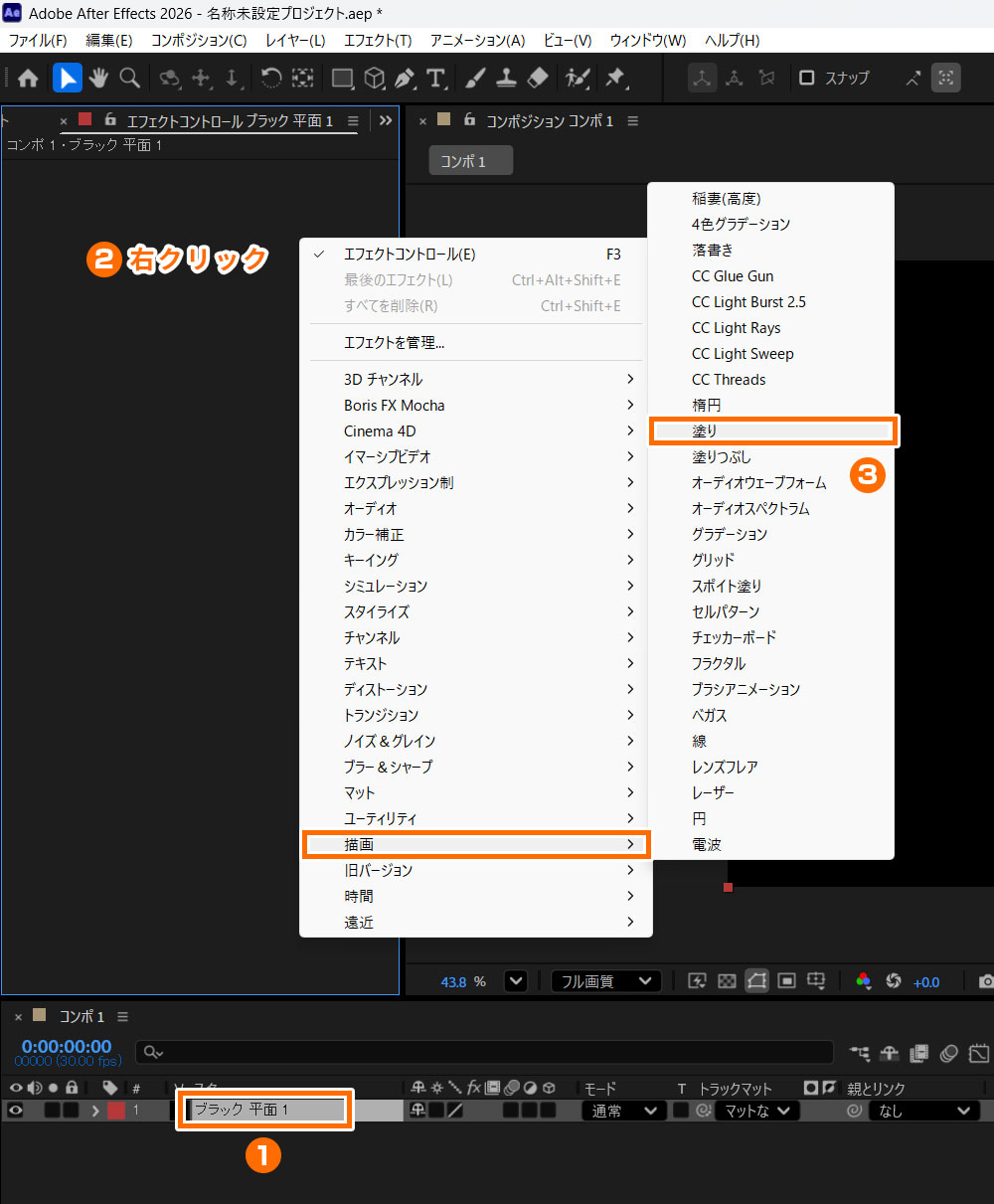Select the Brush tool
Viewport: 994px width, 1204px height.
(x=474, y=78)
